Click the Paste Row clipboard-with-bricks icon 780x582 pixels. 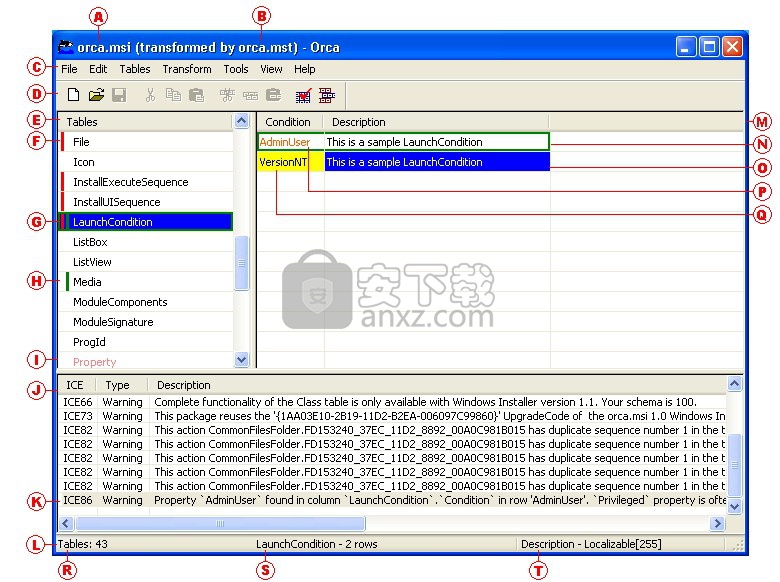tap(274, 95)
